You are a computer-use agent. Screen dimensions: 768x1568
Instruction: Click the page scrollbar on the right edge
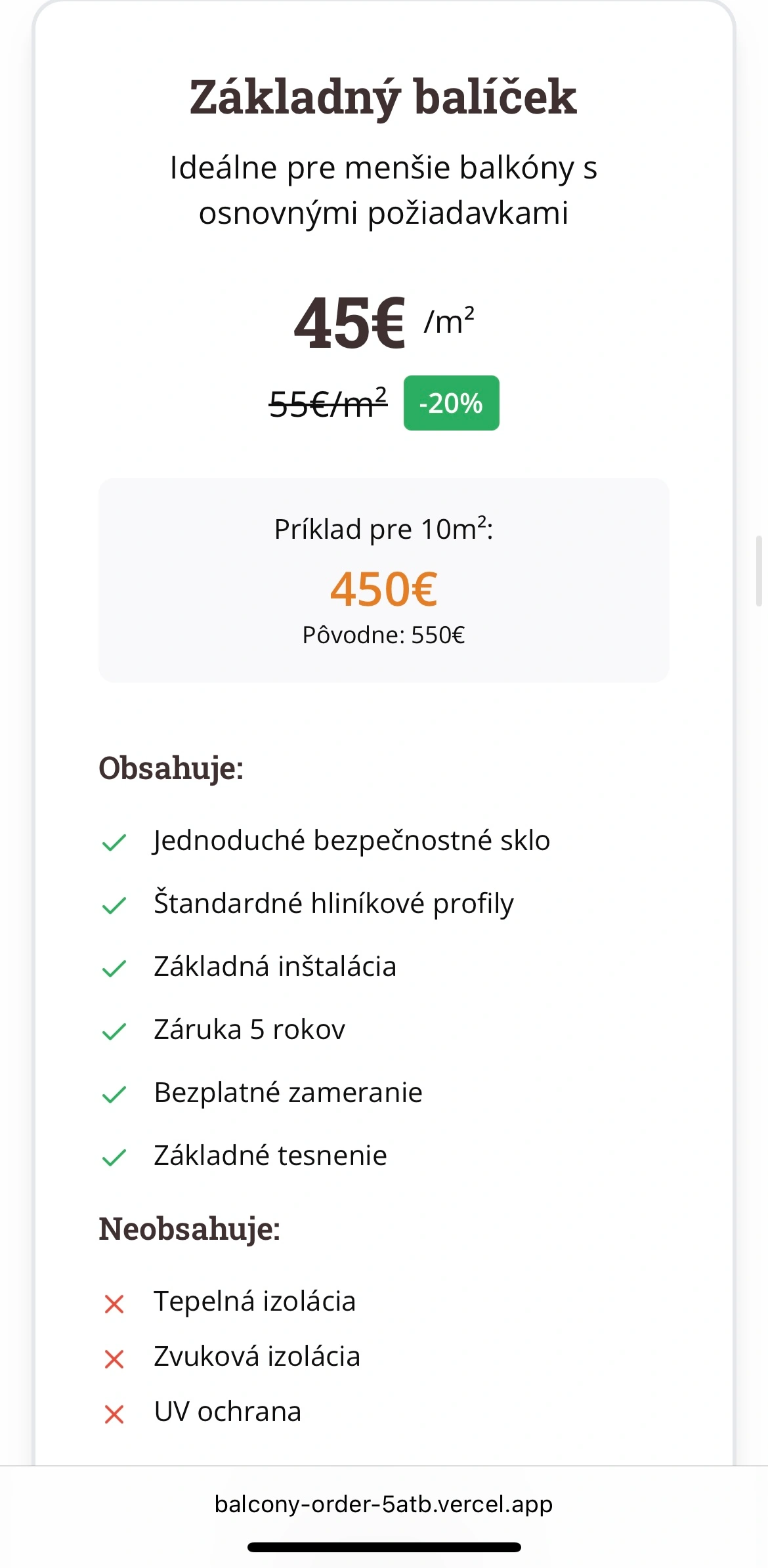point(759,571)
